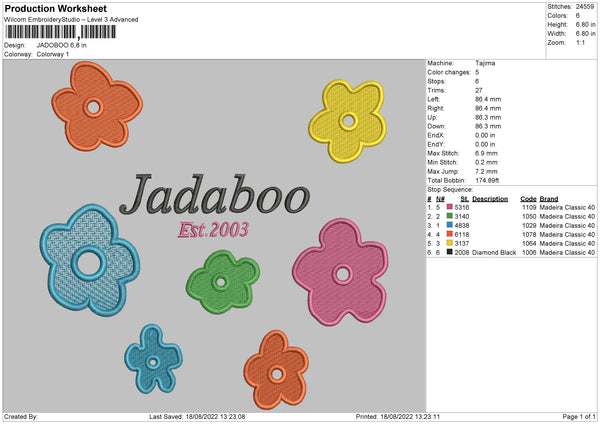Viewport: 600px width, 424px height.
Task: Click the black Jadaboo lettering in the design
Action: 214,194
